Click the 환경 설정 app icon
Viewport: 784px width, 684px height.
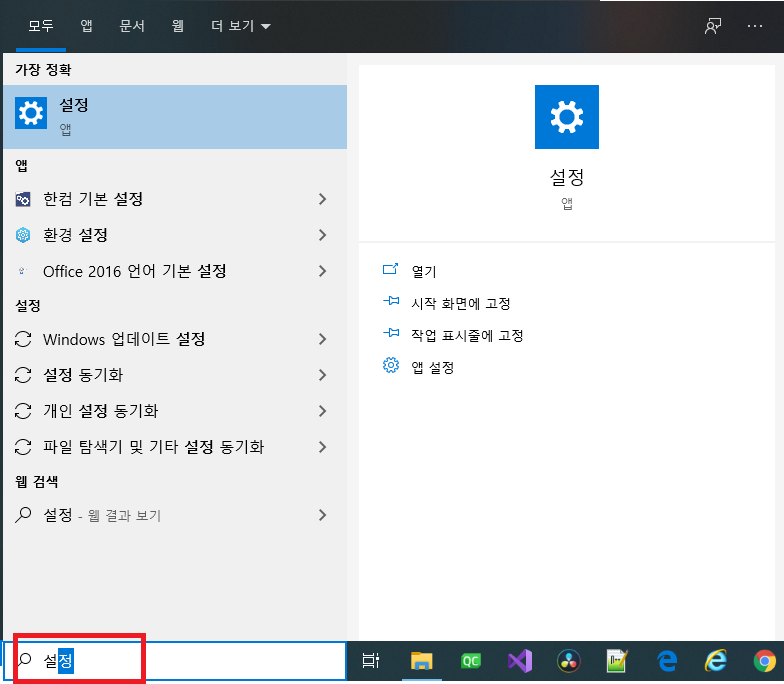point(23,235)
